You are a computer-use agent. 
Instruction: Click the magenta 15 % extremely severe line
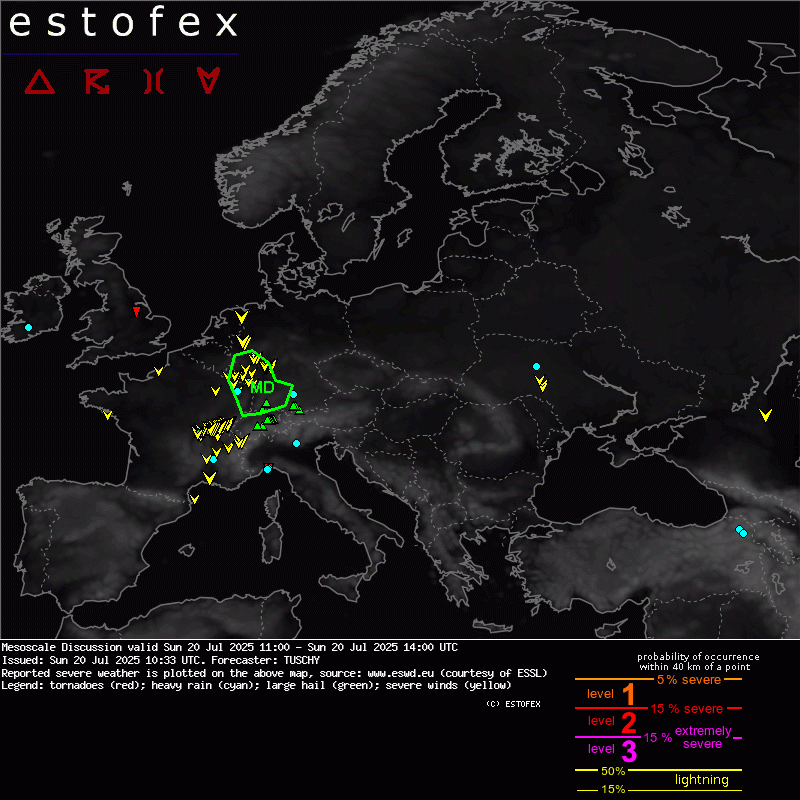pos(658,737)
